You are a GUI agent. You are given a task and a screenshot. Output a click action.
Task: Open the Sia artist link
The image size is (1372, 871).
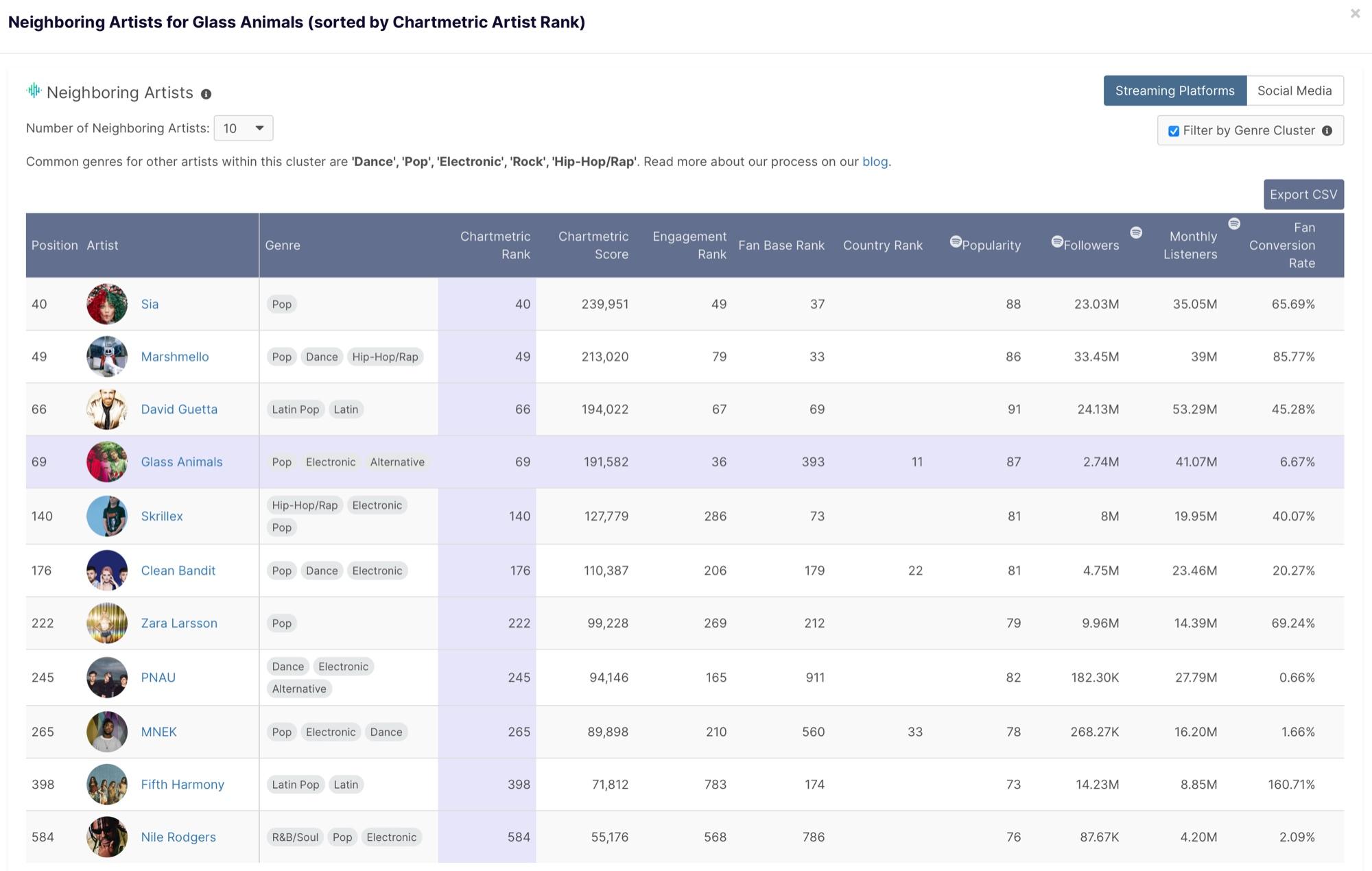[150, 304]
